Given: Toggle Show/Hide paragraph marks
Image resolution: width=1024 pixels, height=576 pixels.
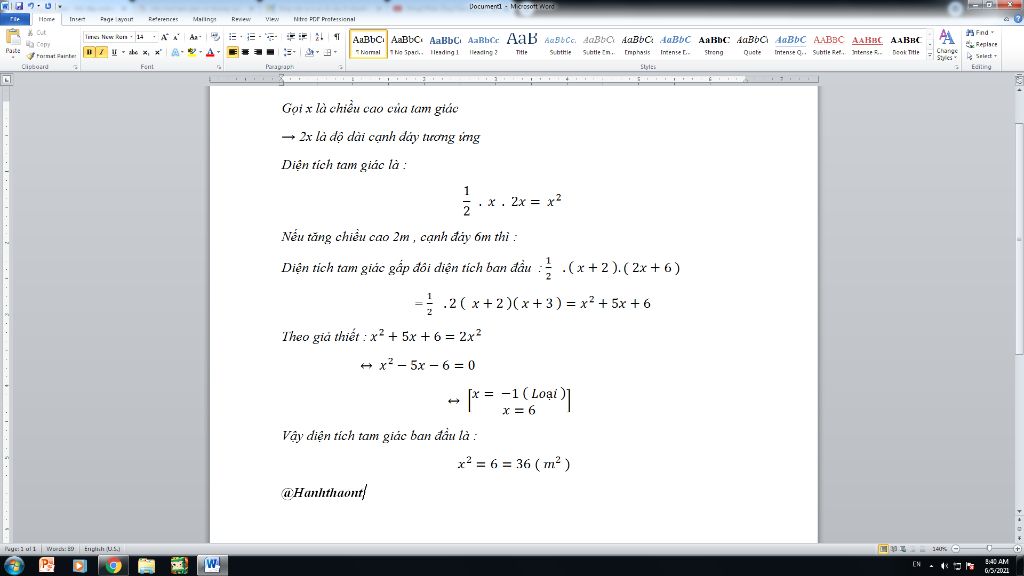Looking at the screenshot, I should [x=337, y=37].
